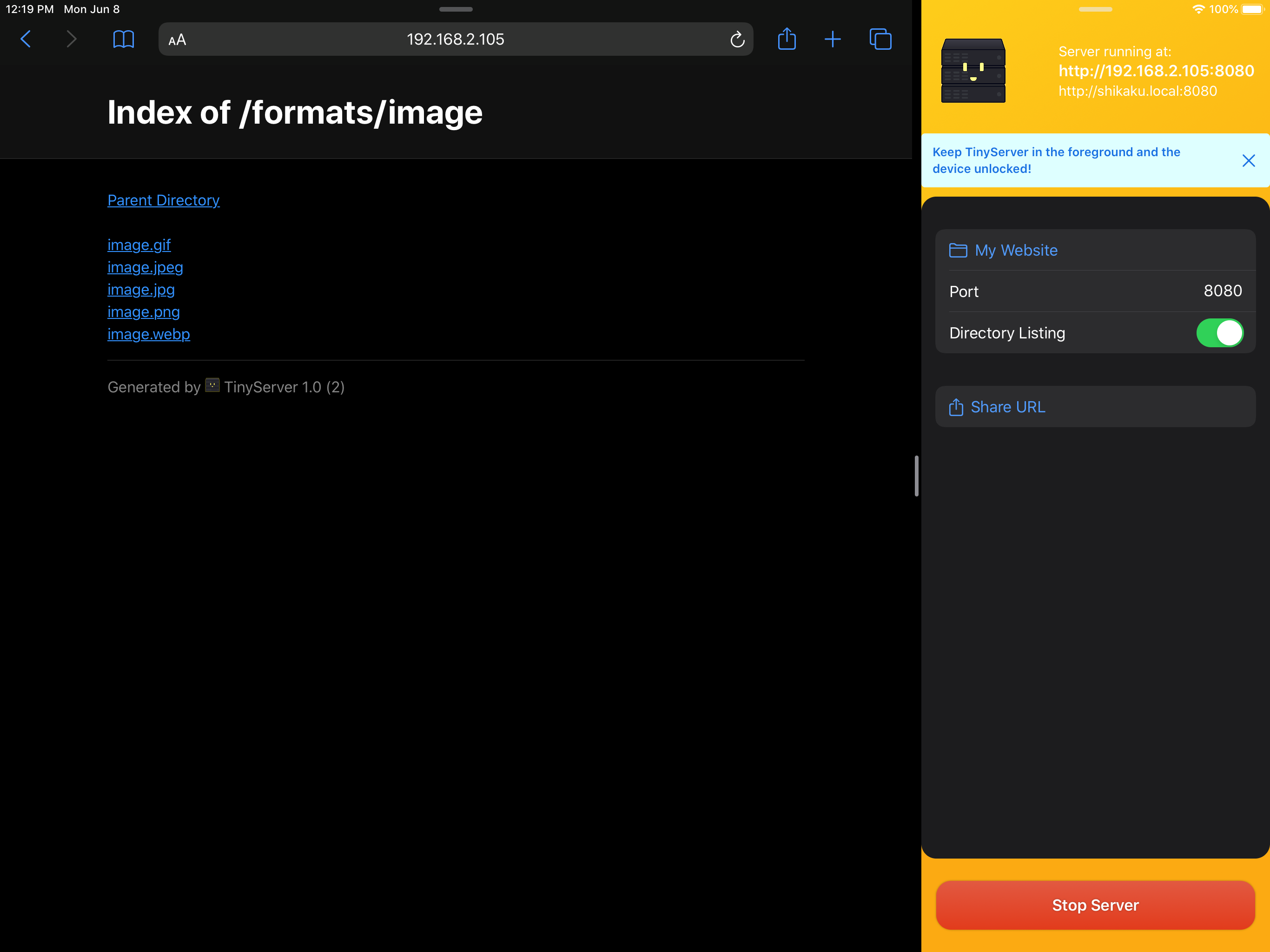
Task: Open the Safari bookmarks book icon
Action: [124, 39]
